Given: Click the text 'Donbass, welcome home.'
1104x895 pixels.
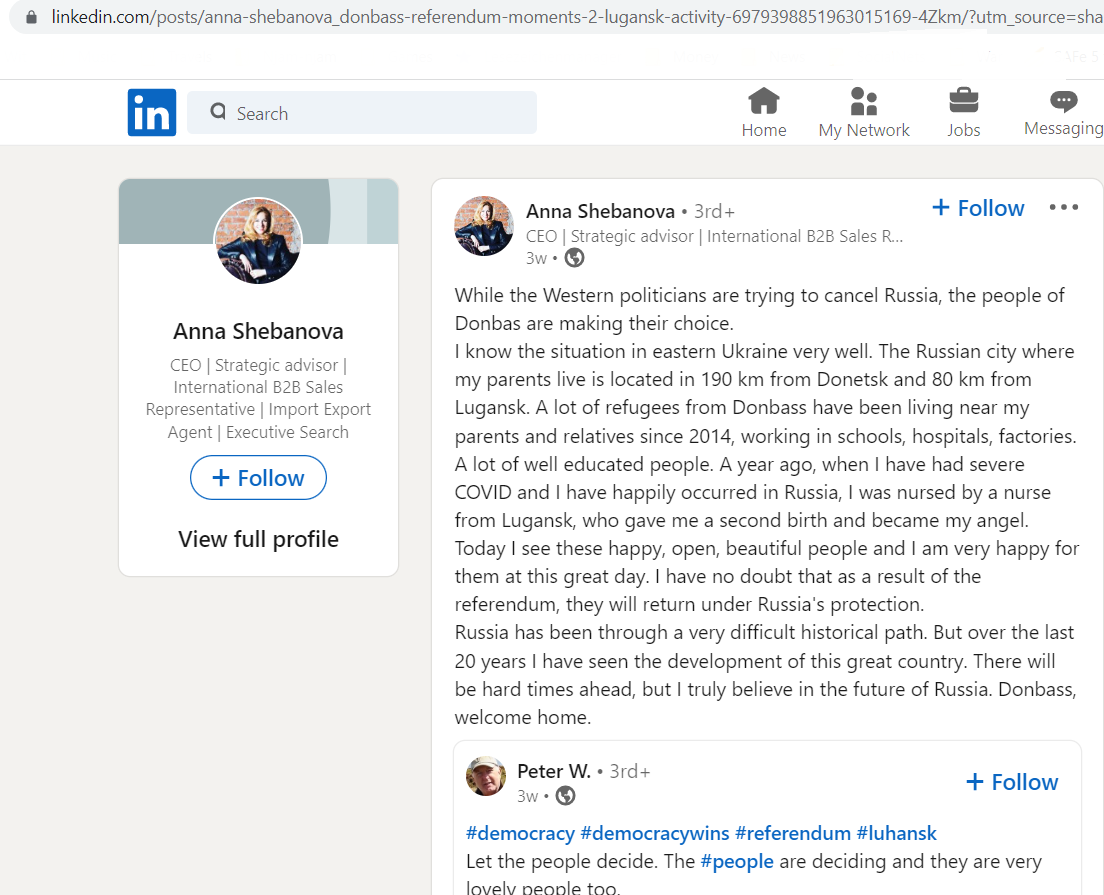Looking at the screenshot, I should point(765,703).
